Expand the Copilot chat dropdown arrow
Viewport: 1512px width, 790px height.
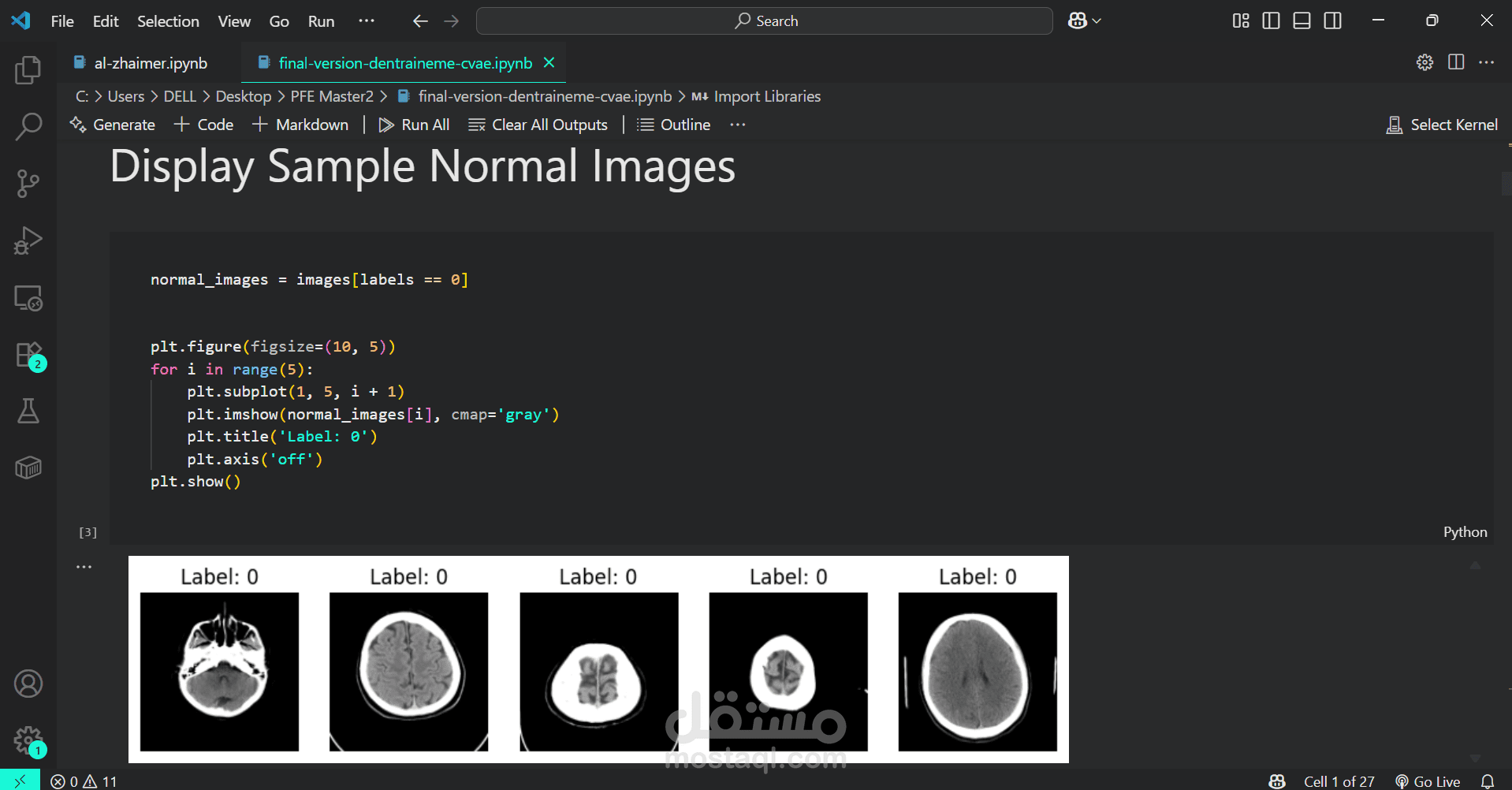1097,21
